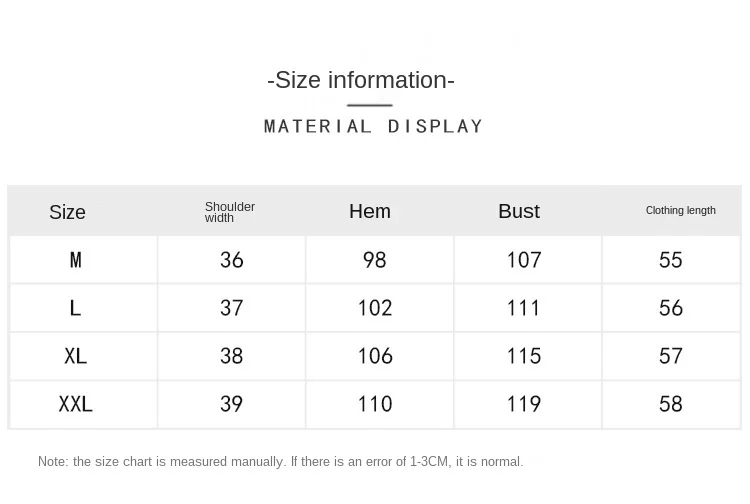Screen dimensions: 750x504
Task: Click the Shoulder width column header
Action: (x=230, y=212)
